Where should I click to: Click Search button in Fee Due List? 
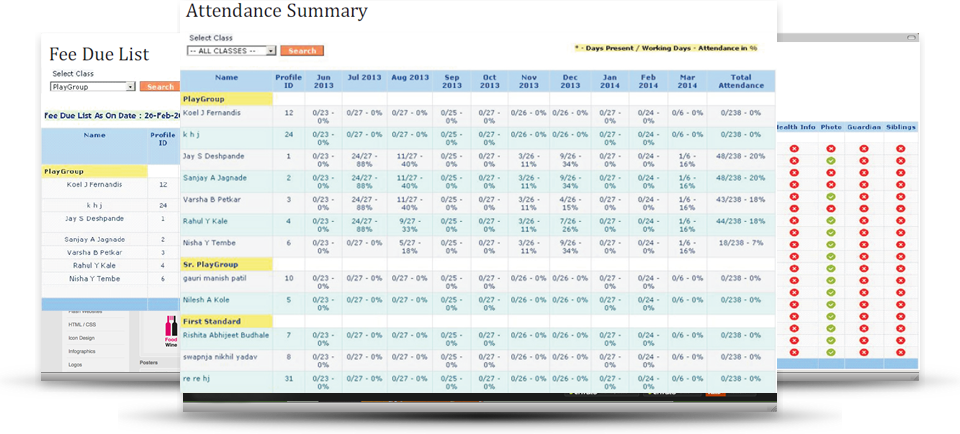pyautogui.click(x=160, y=87)
